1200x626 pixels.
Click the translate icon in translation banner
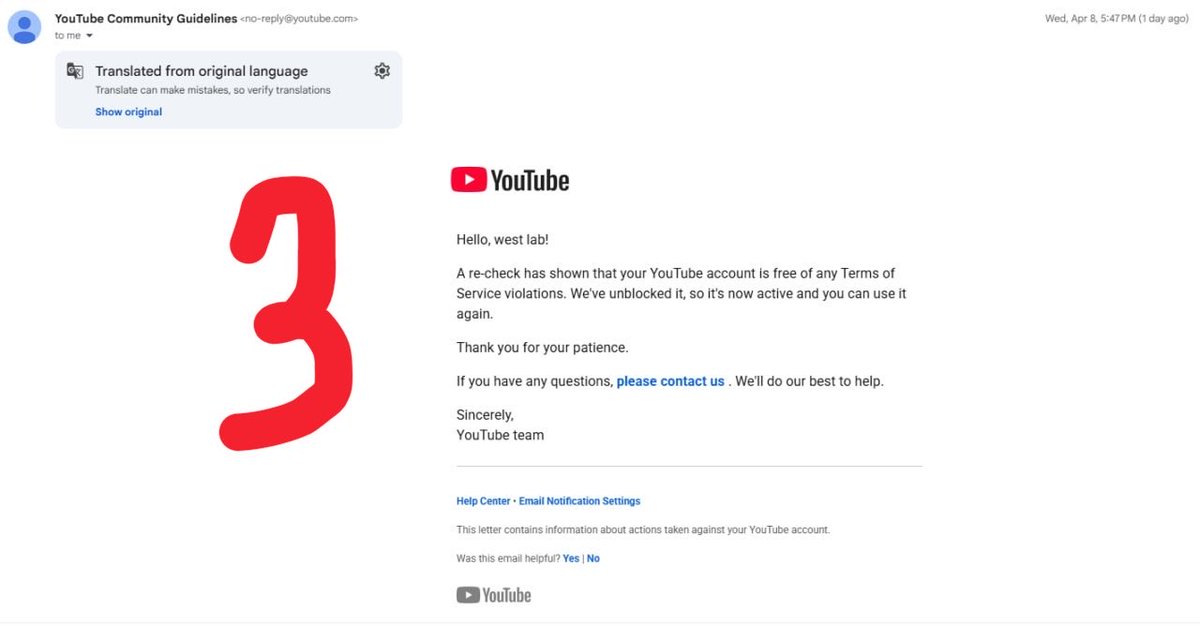[x=75, y=71]
